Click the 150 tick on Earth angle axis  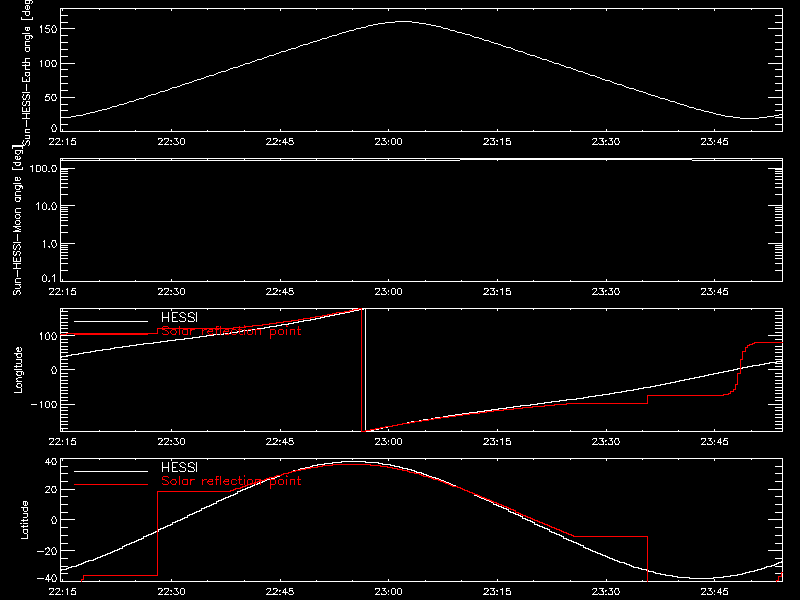click(48, 29)
